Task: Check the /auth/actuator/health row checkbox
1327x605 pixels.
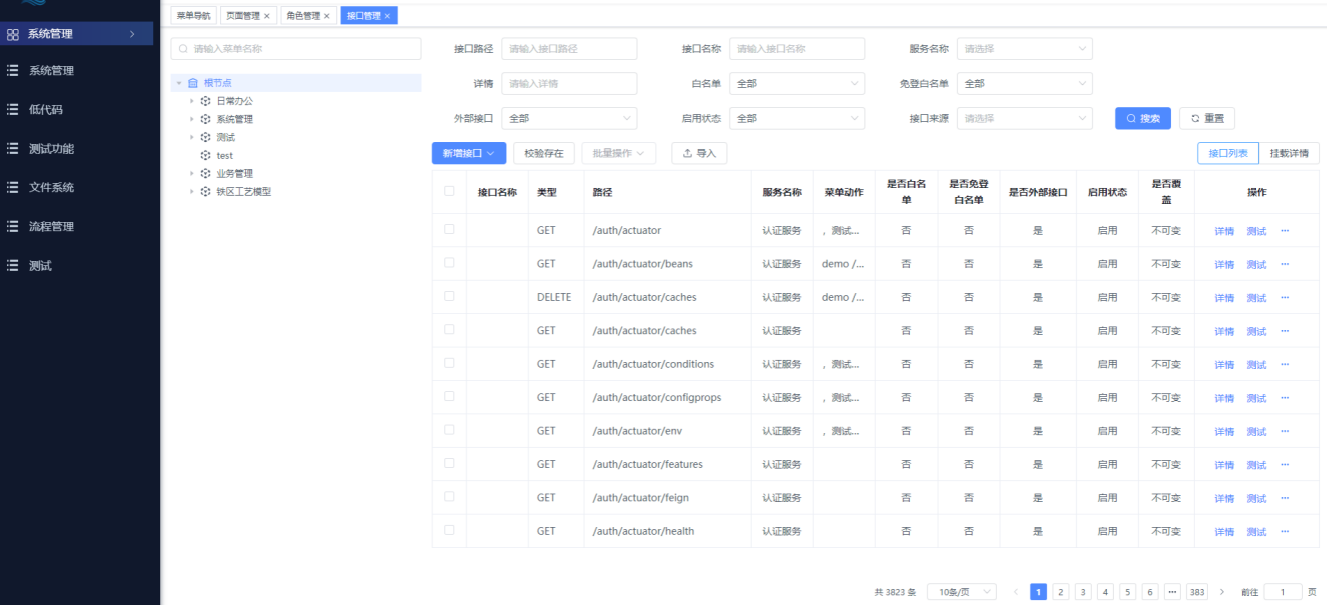Action: [x=449, y=530]
